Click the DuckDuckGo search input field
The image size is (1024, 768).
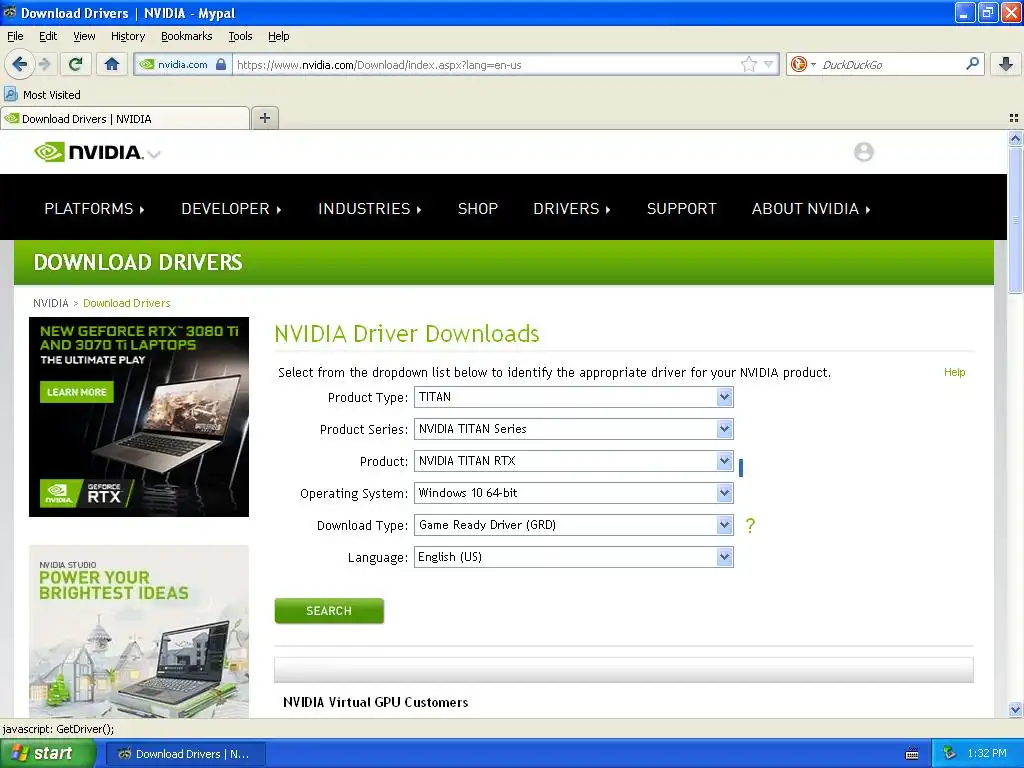(x=889, y=65)
